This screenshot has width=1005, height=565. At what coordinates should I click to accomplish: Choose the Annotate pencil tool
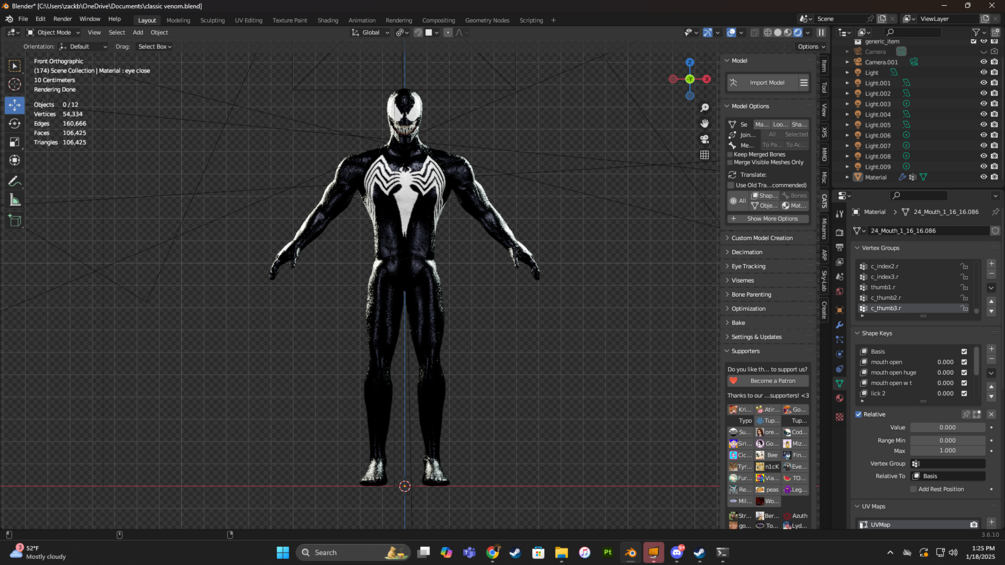(14, 181)
